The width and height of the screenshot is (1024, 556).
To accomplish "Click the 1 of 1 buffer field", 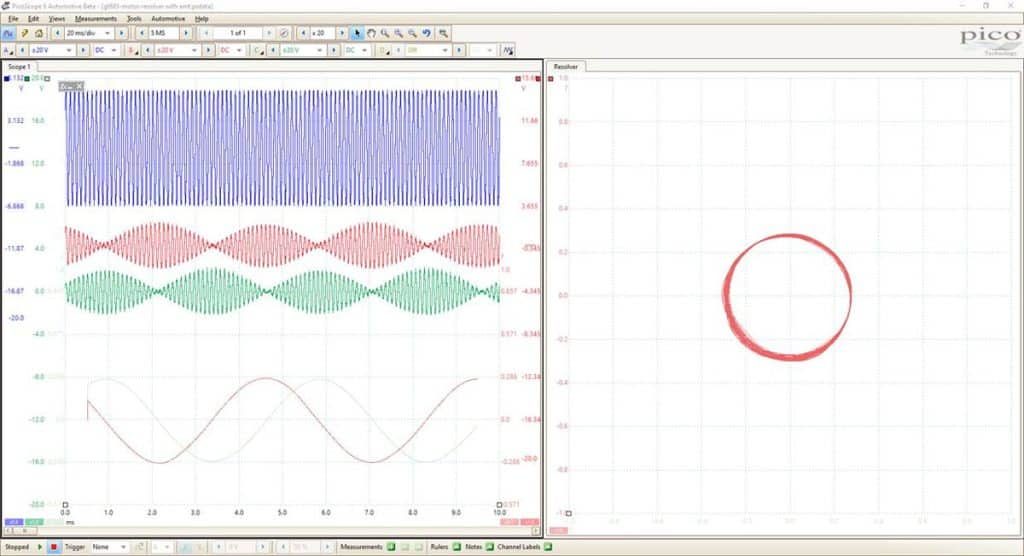I will tap(238, 33).
